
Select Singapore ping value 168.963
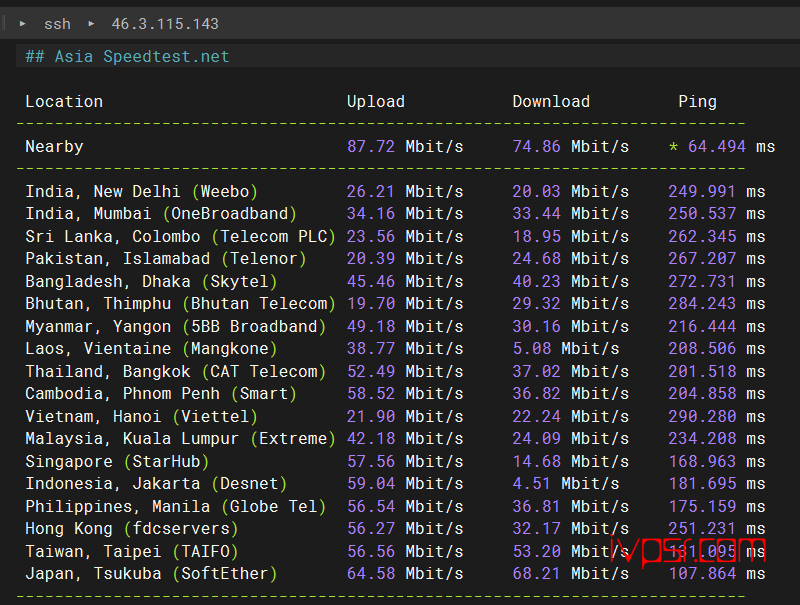(702, 462)
